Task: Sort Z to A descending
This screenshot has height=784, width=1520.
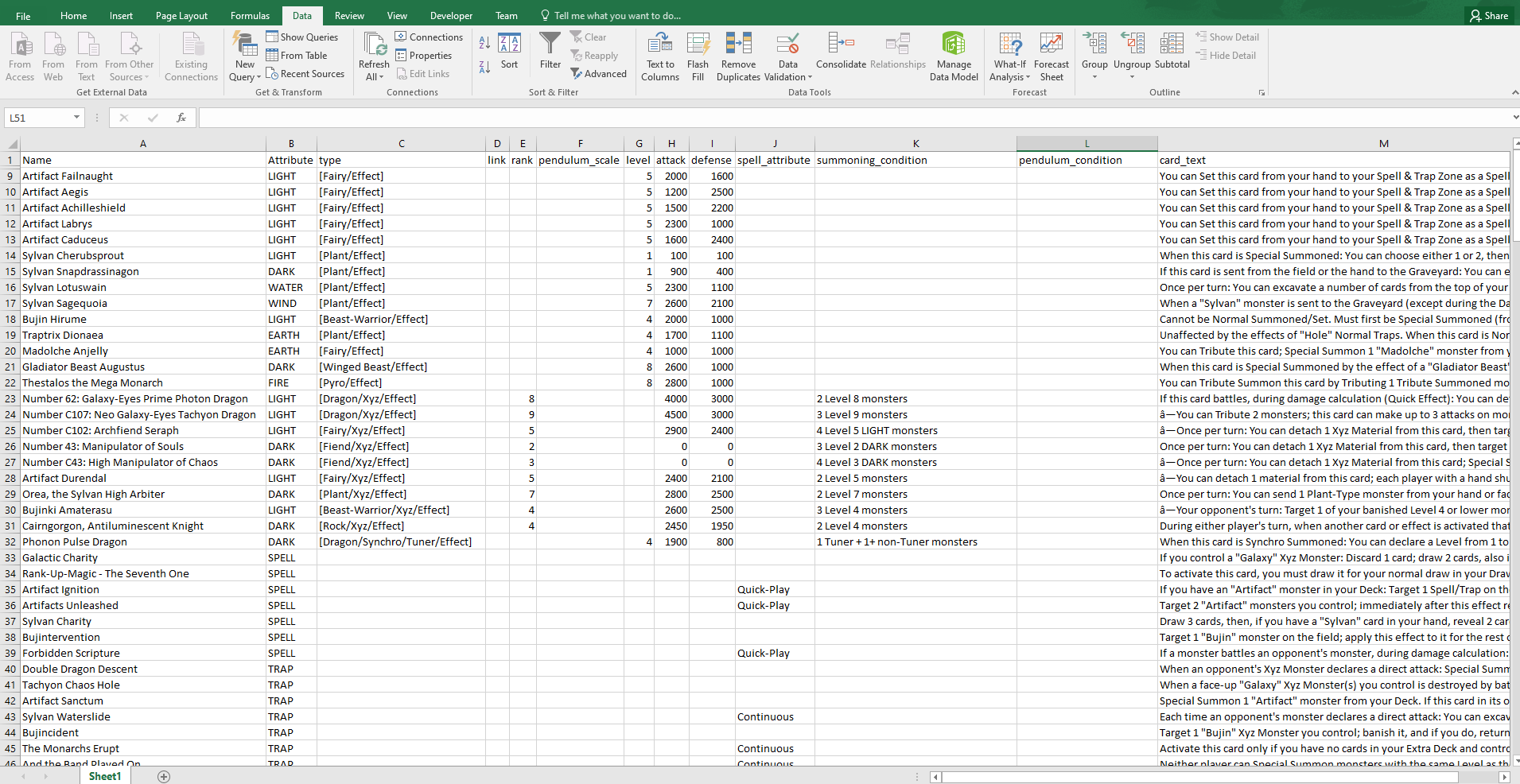Action: coord(484,67)
